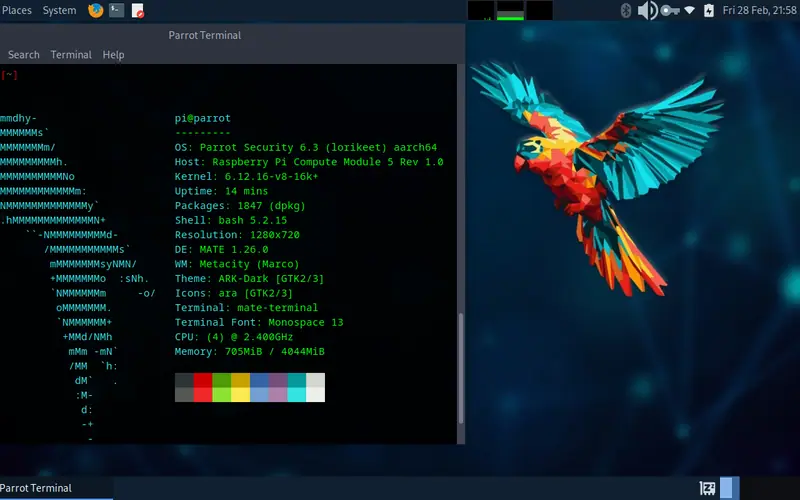The width and height of the screenshot is (800, 500).
Task: Select Parrot Terminal taskbar button
Action: (x=56, y=488)
